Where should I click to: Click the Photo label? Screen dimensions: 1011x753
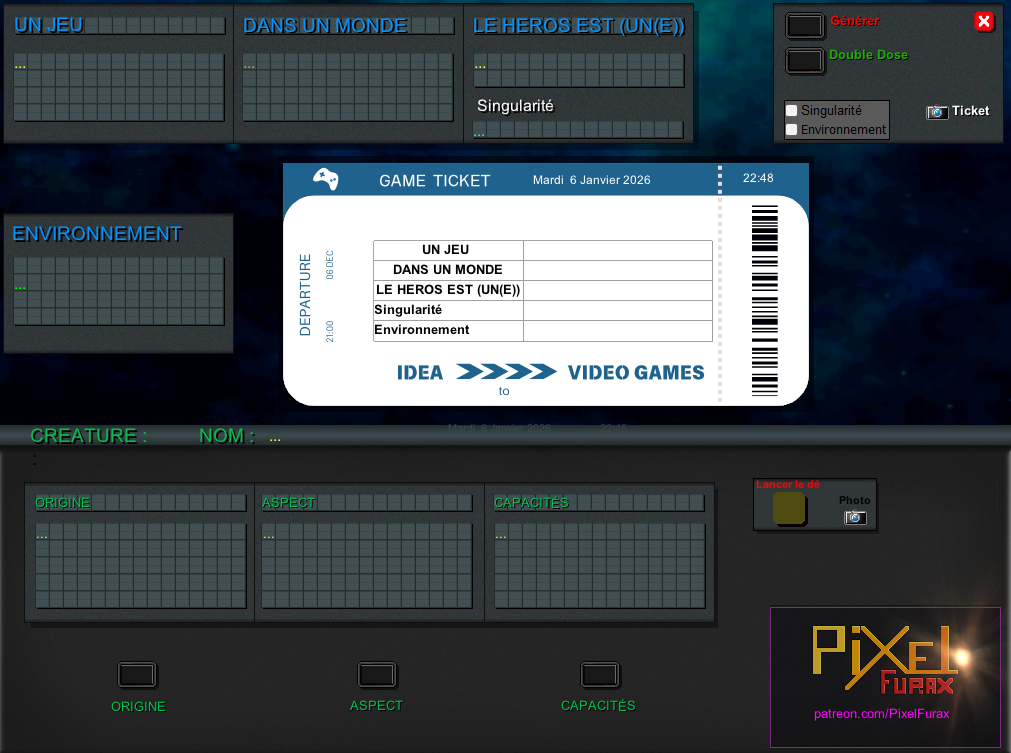[854, 500]
